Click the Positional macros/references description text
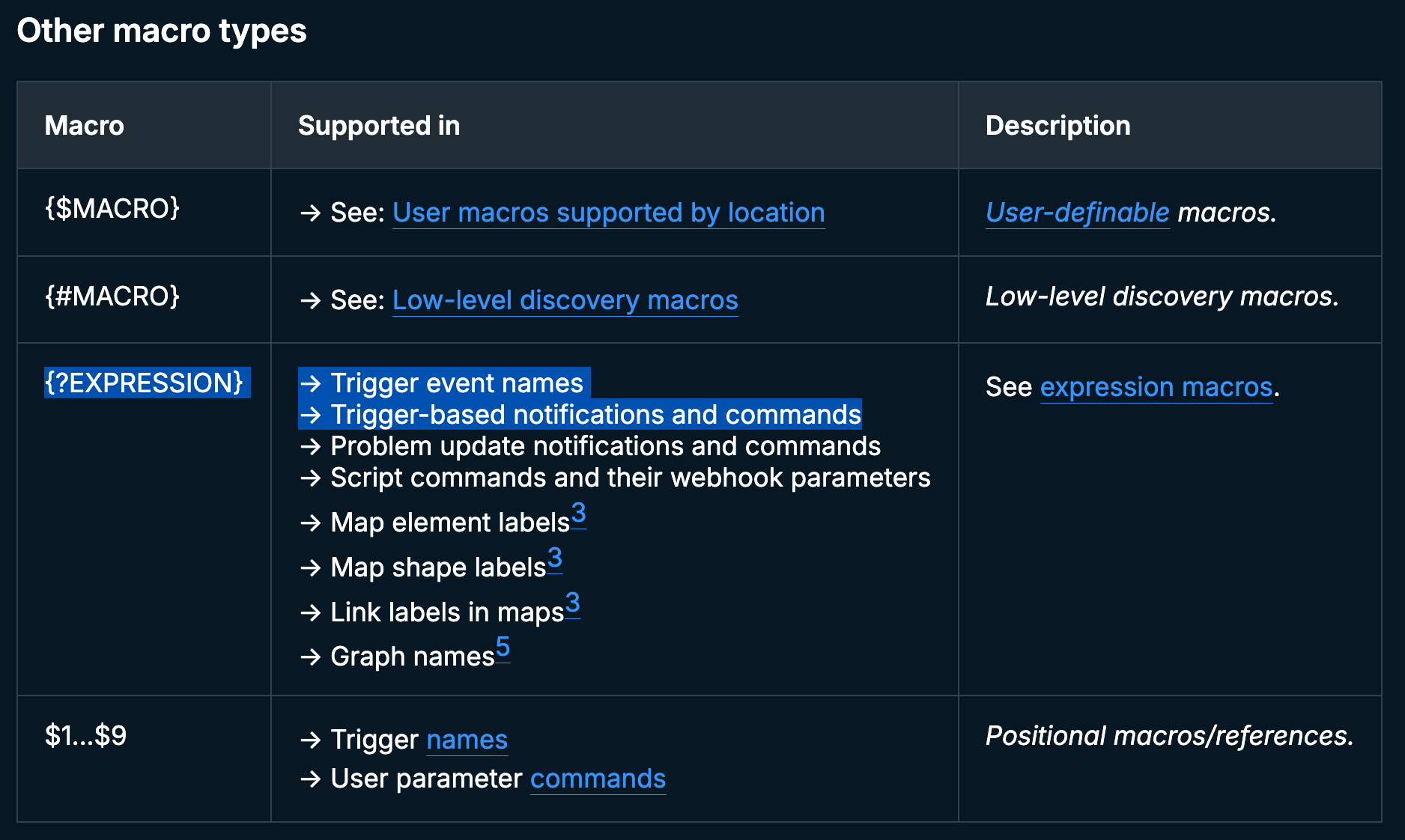Viewport: 1405px width, 840px height. (1169, 736)
